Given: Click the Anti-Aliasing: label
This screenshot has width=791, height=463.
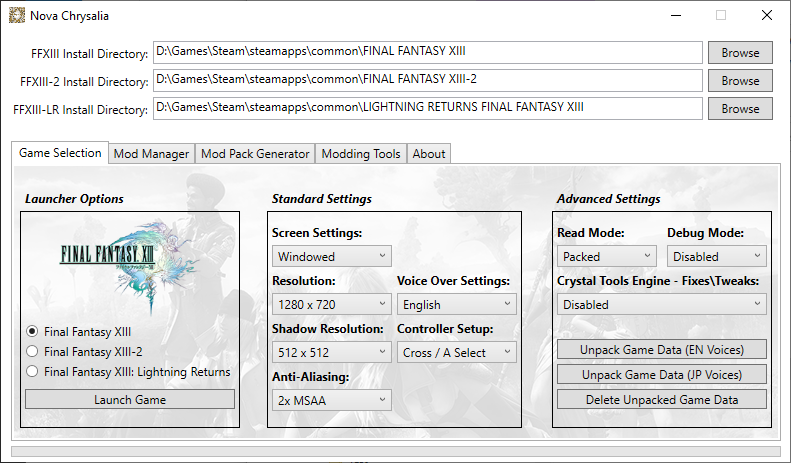Looking at the screenshot, I should (310, 377).
